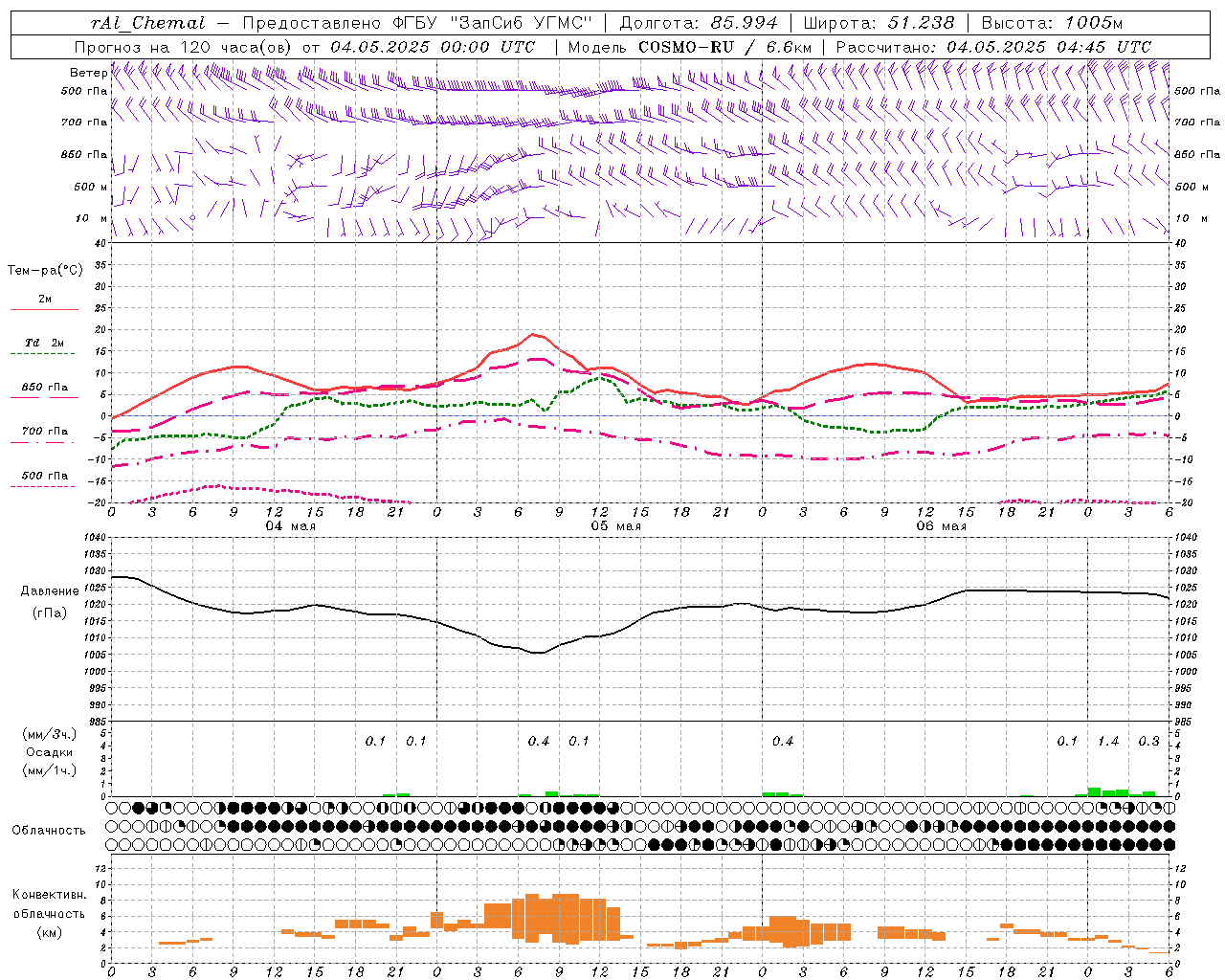1225x980 pixels.
Task: Select the left 700 гПа wind level label
Action: (84, 122)
